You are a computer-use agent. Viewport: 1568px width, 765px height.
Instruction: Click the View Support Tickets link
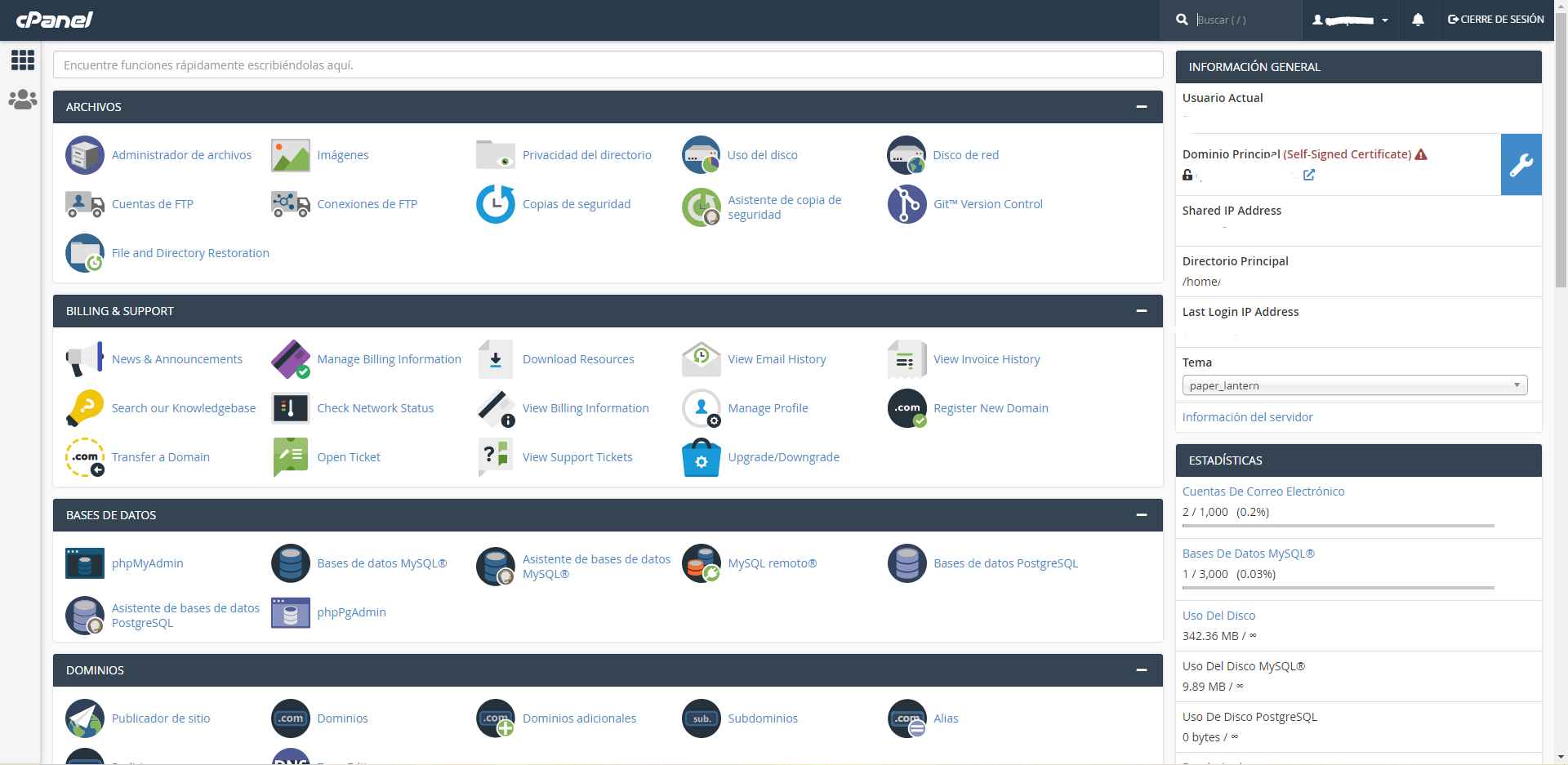pos(577,457)
